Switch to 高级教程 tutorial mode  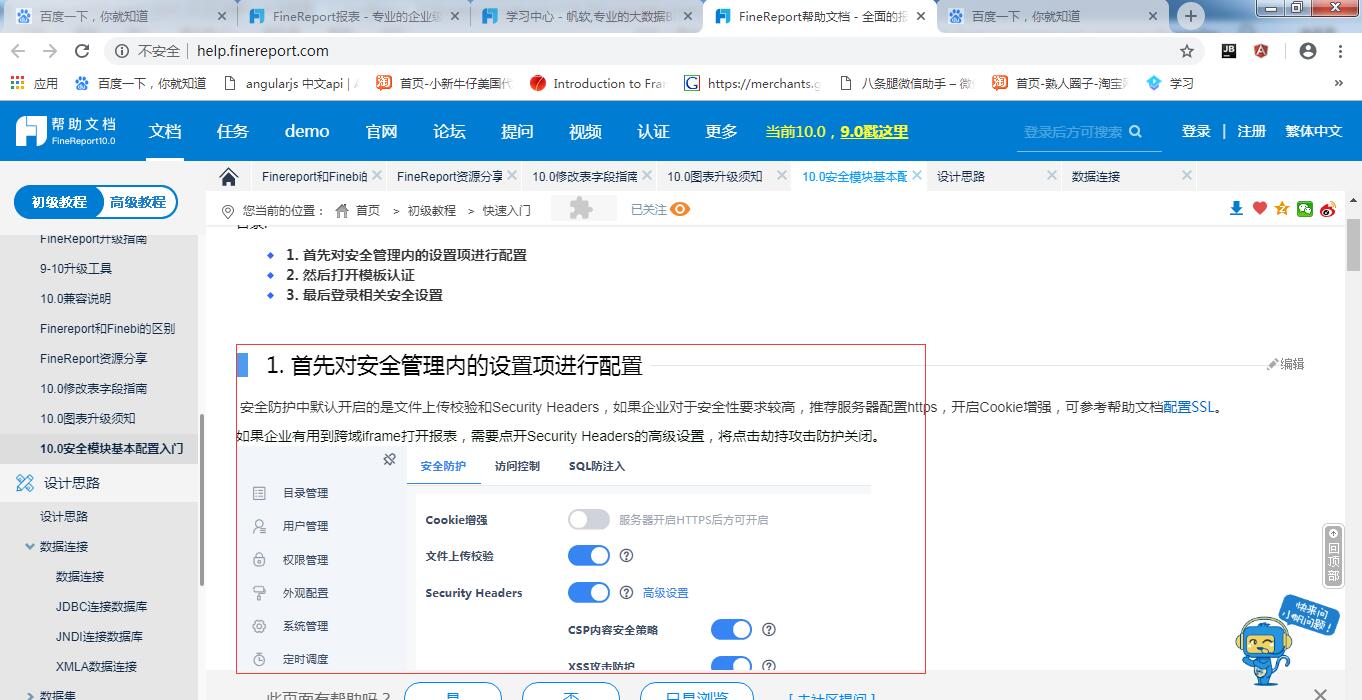click(x=138, y=202)
